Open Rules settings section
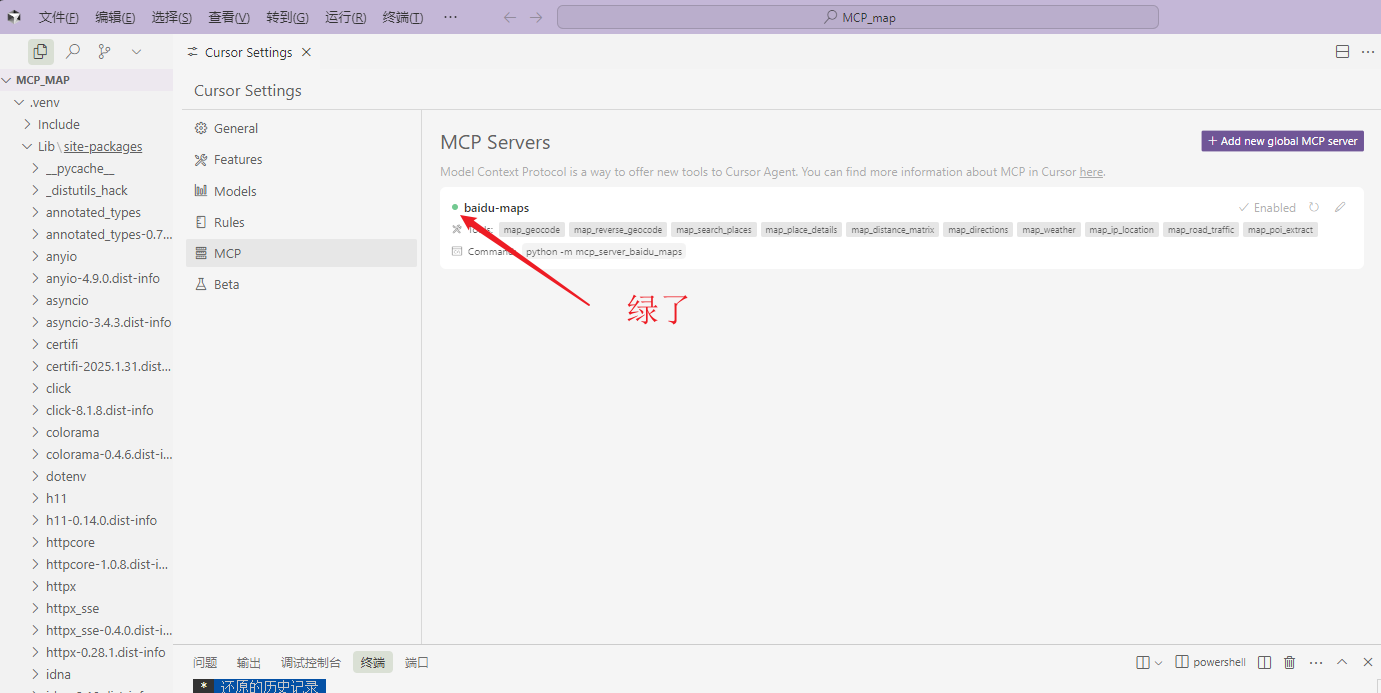The width and height of the screenshot is (1381, 693). click(301, 222)
